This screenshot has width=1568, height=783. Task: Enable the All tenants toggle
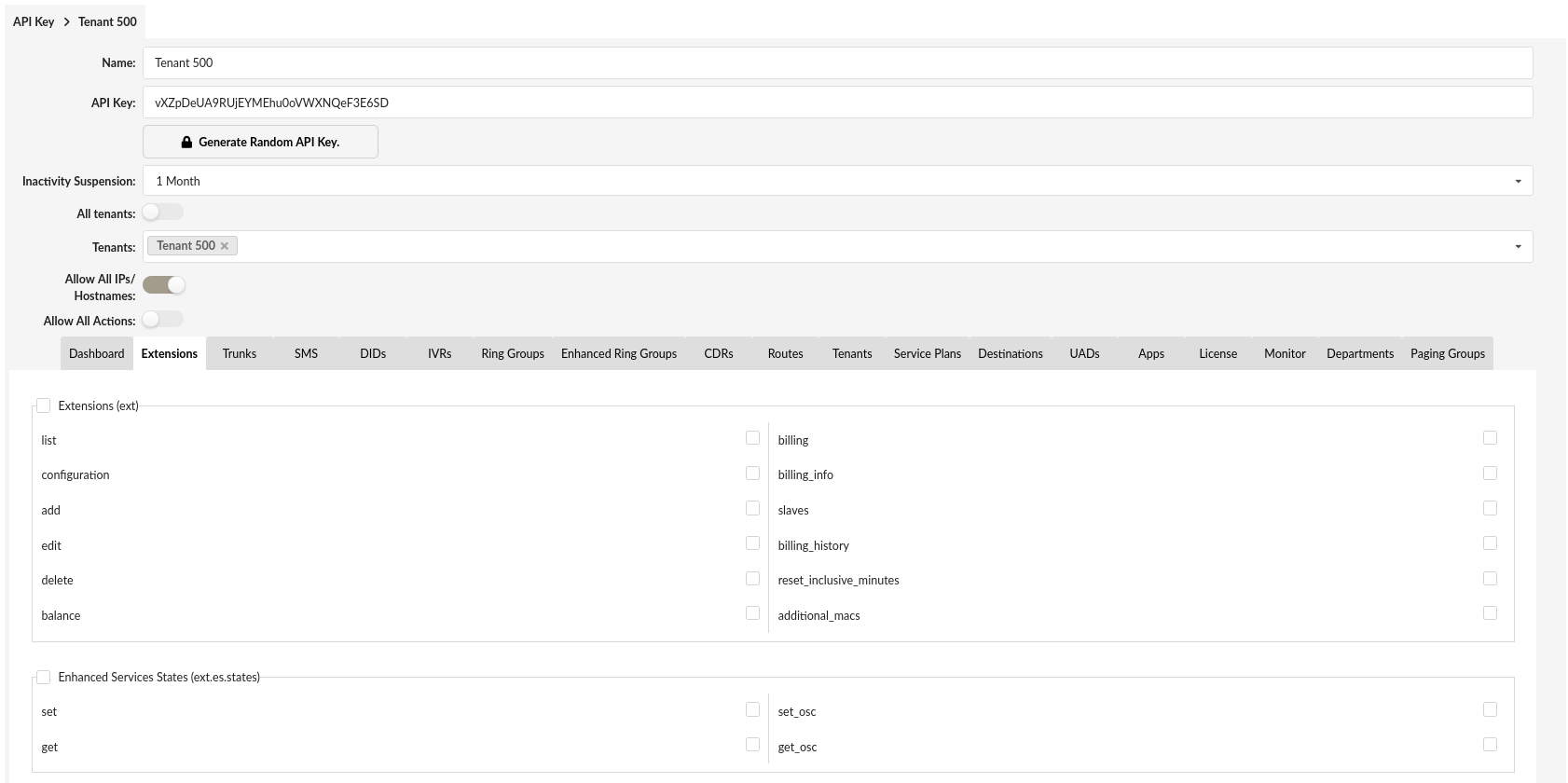[x=162, y=213]
